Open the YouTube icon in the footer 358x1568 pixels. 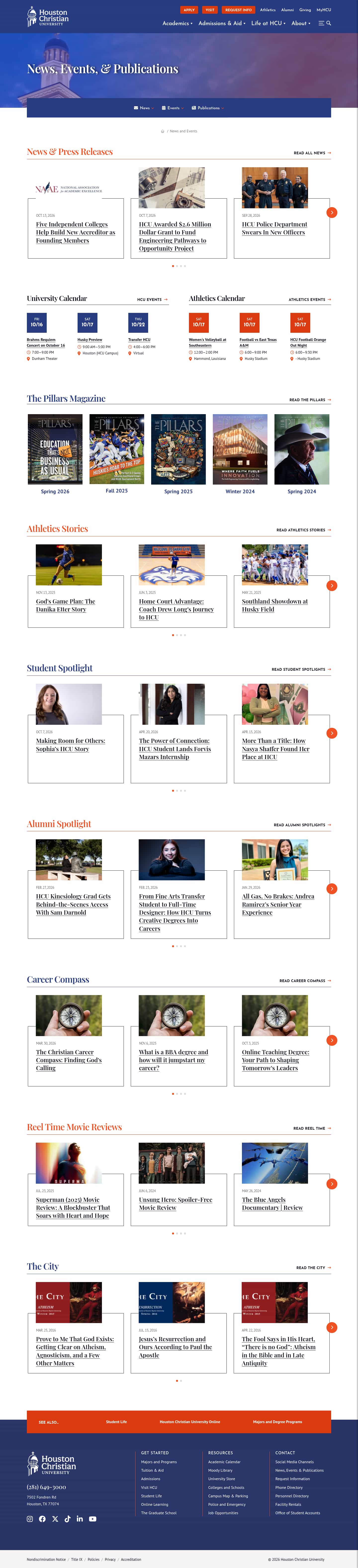[x=92, y=1519]
